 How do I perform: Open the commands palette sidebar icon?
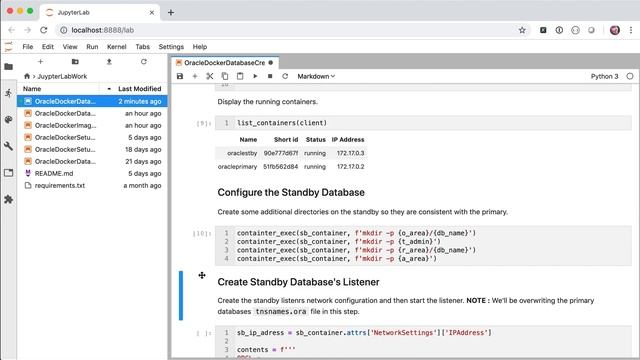[9, 120]
